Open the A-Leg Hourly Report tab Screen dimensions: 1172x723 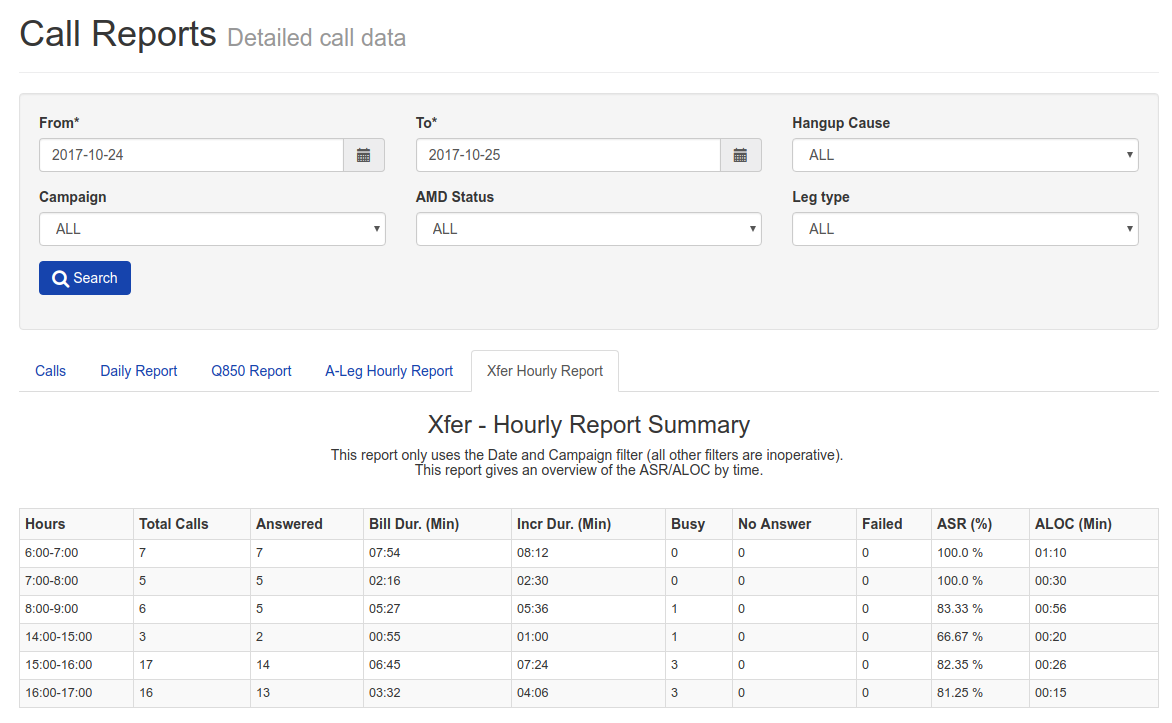389,371
